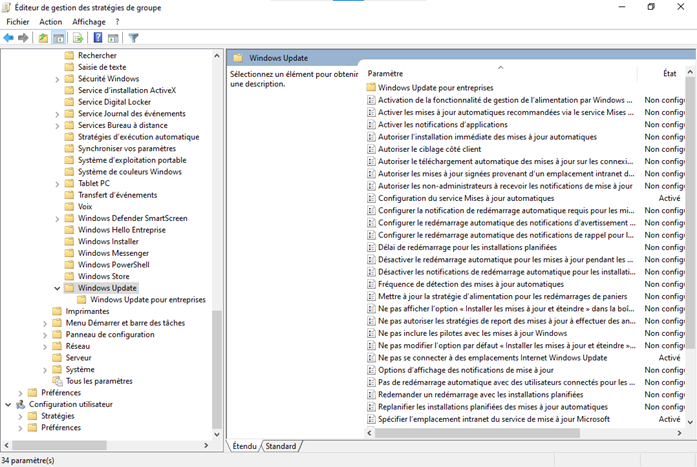Select the Transfert d'événements tree folder
This screenshot has width=697, height=467.
point(117,195)
